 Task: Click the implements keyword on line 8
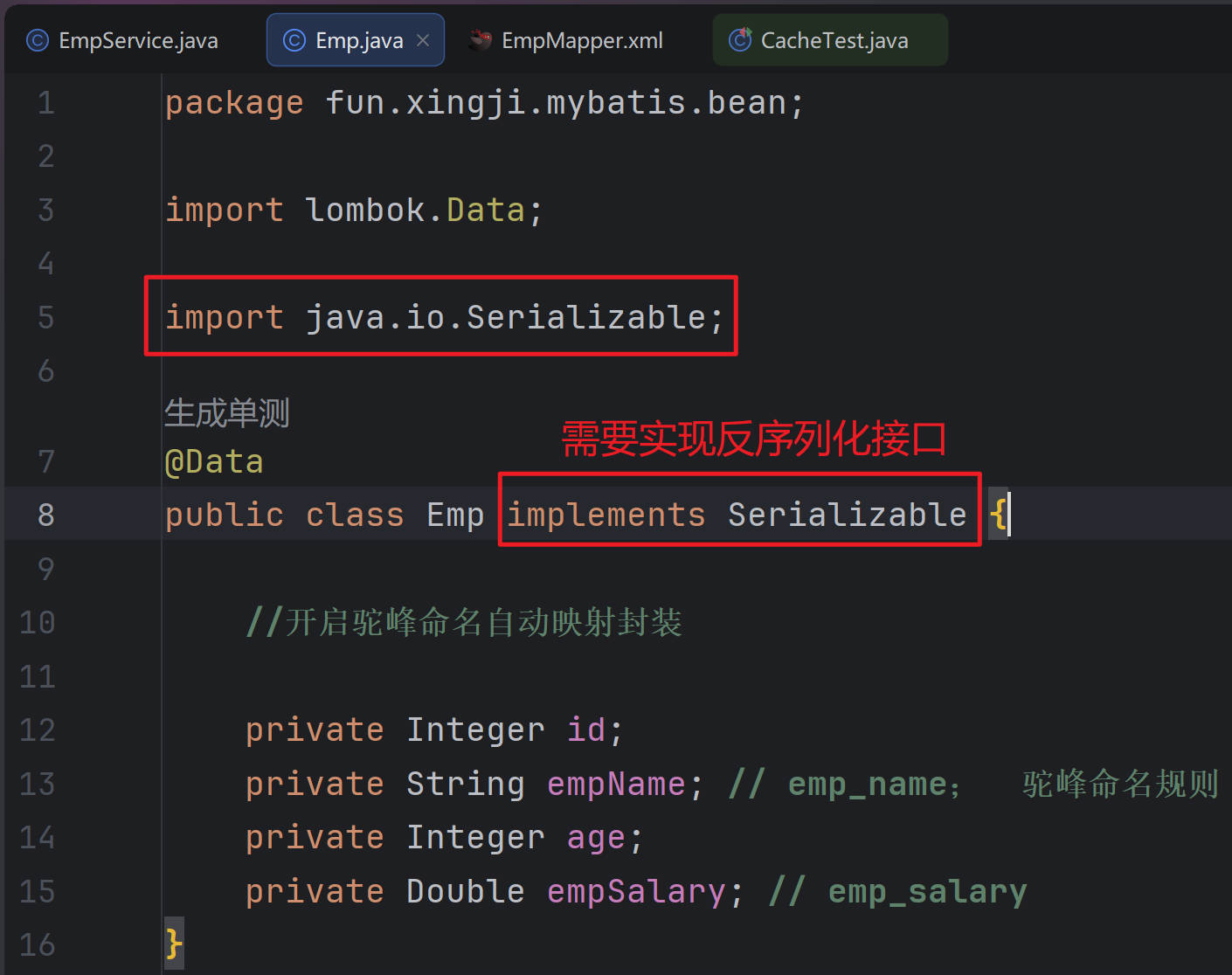(606, 515)
